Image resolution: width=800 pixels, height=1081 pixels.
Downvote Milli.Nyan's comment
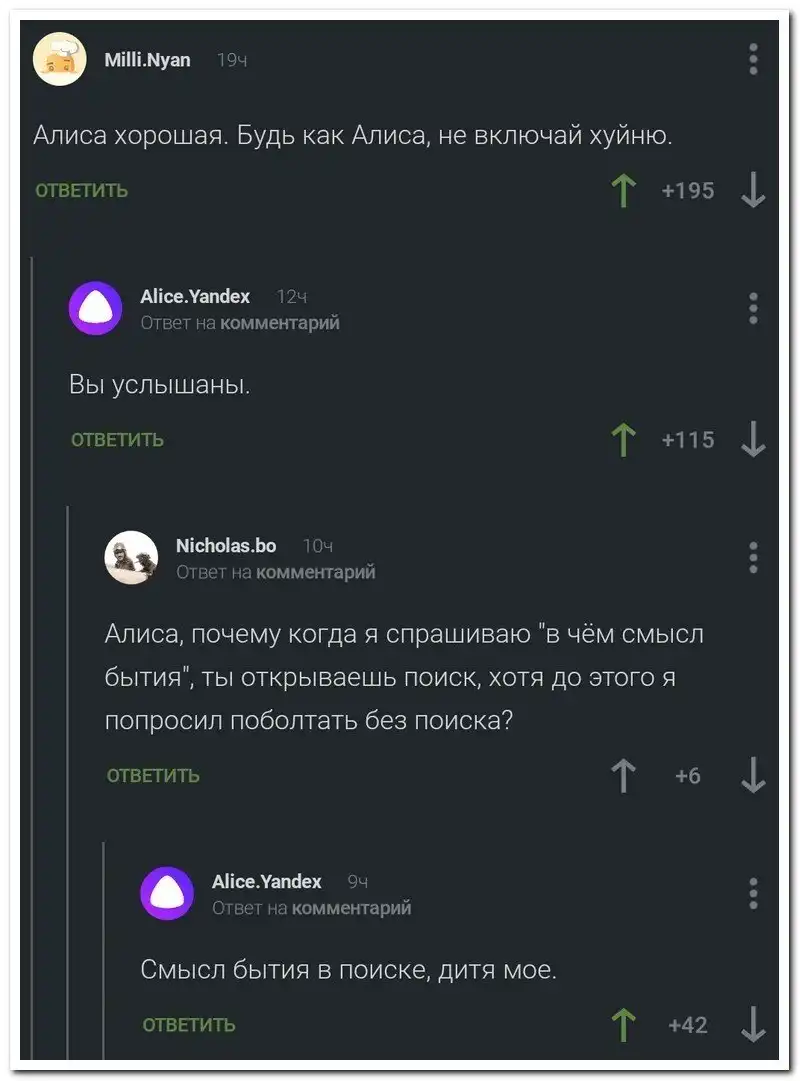753,190
